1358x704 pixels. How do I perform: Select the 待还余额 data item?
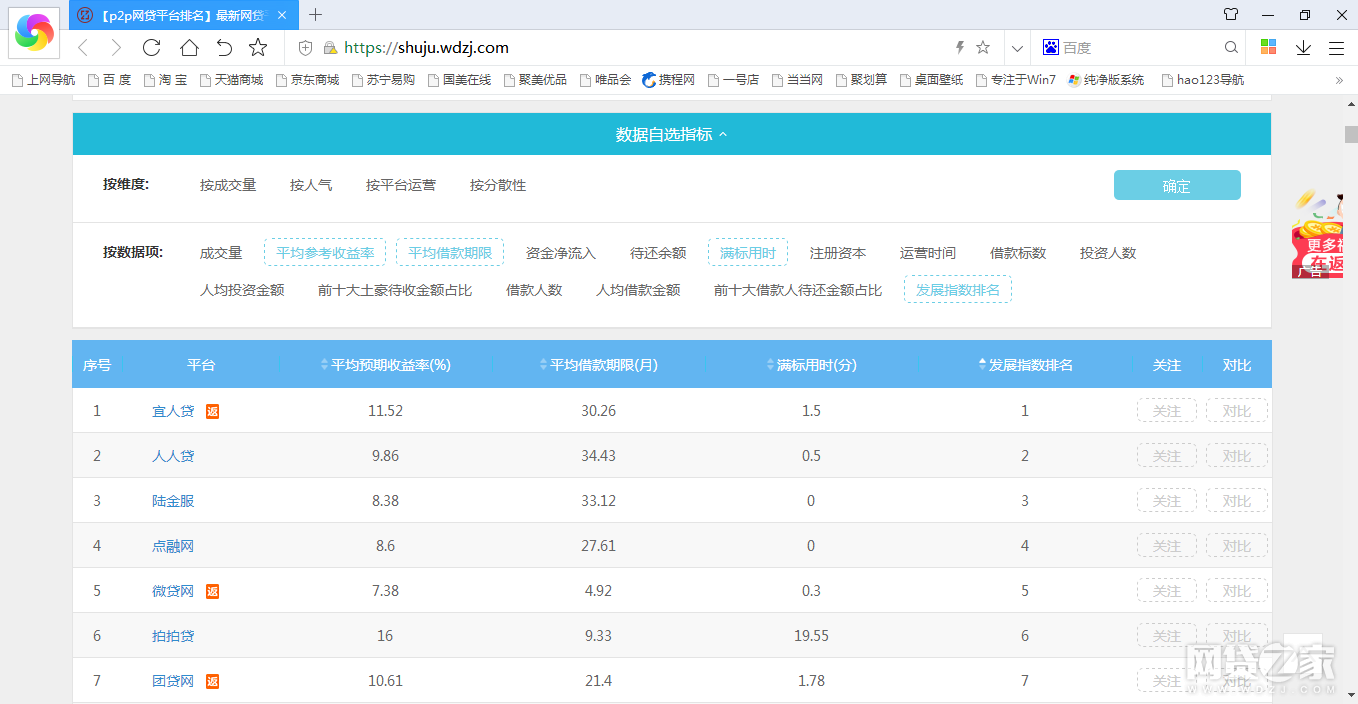(x=658, y=253)
